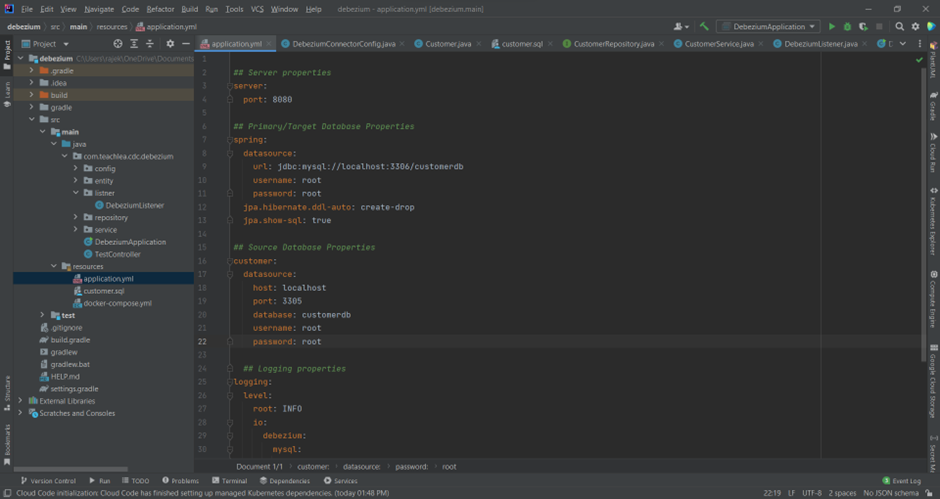Open Kubernetes Explorer side panel

(x=933, y=221)
